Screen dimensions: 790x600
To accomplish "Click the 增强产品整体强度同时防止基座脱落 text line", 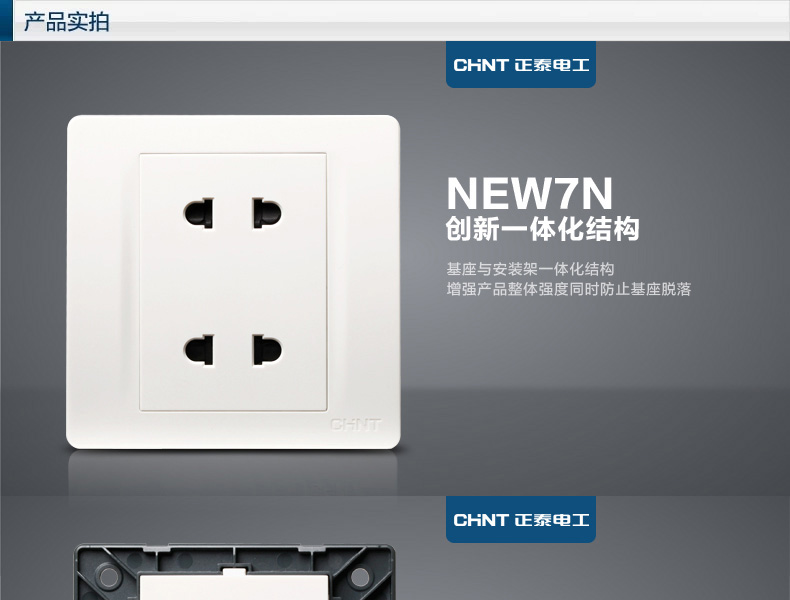I will tap(568, 289).
